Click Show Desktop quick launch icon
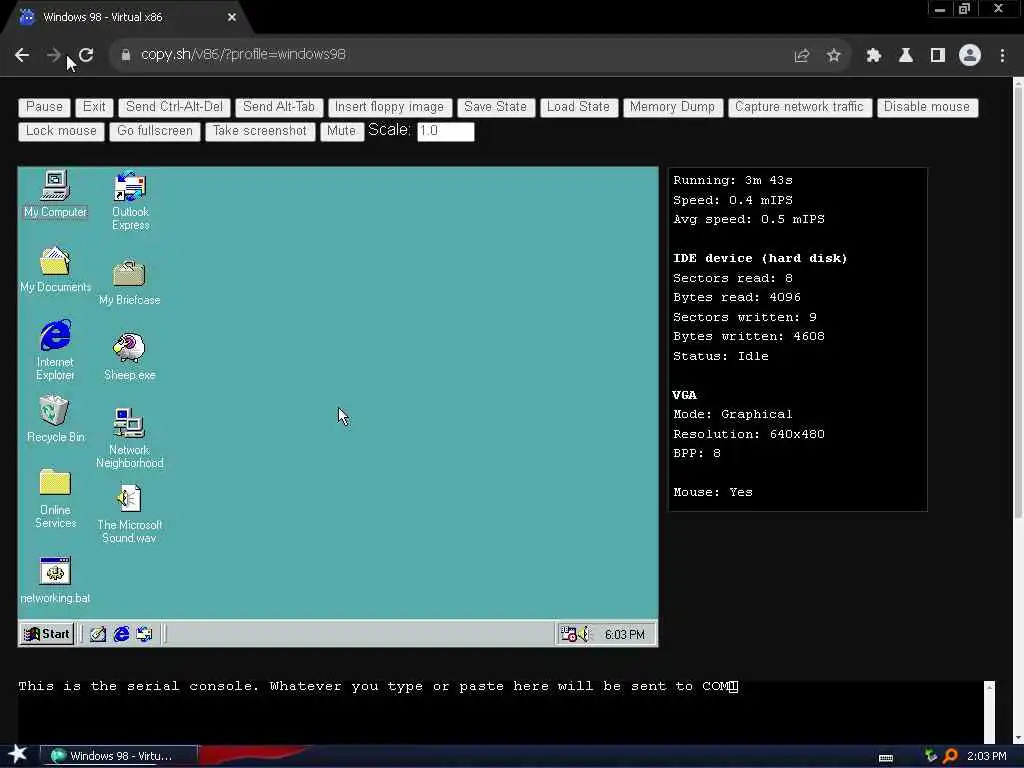 [x=98, y=634]
